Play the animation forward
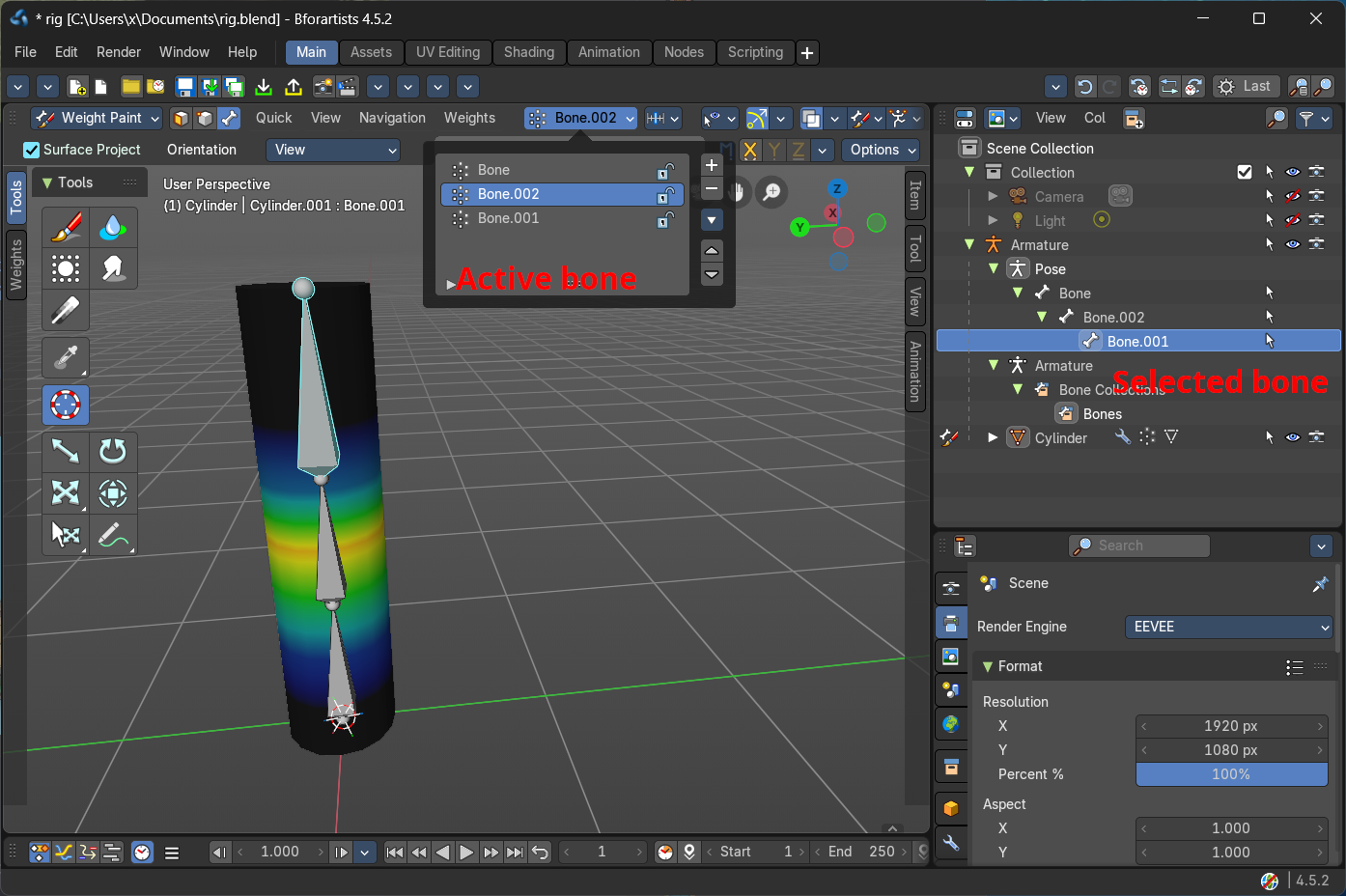The height and width of the screenshot is (896, 1346). point(466,852)
